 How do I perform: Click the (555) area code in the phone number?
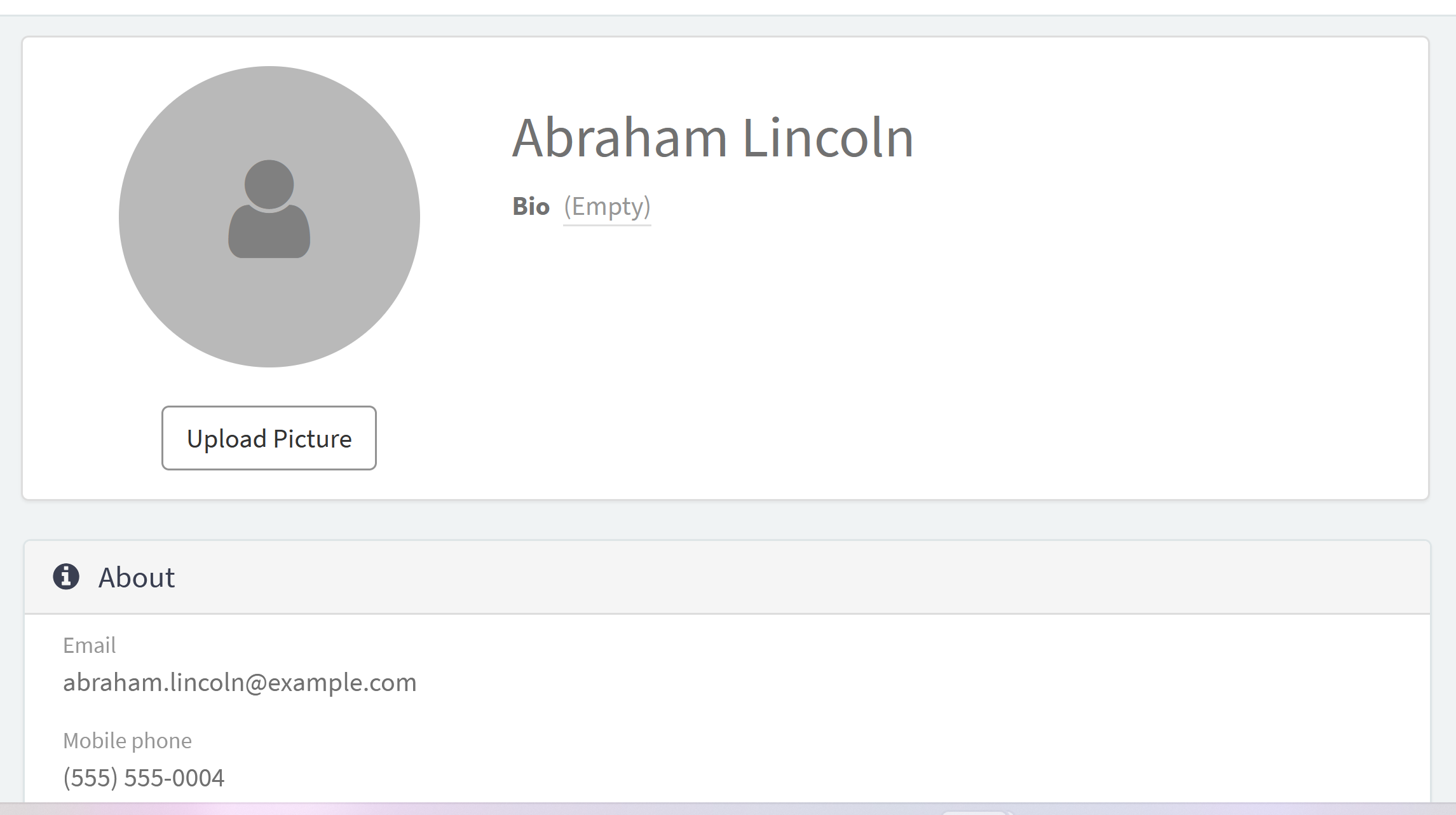(x=90, y=777)
